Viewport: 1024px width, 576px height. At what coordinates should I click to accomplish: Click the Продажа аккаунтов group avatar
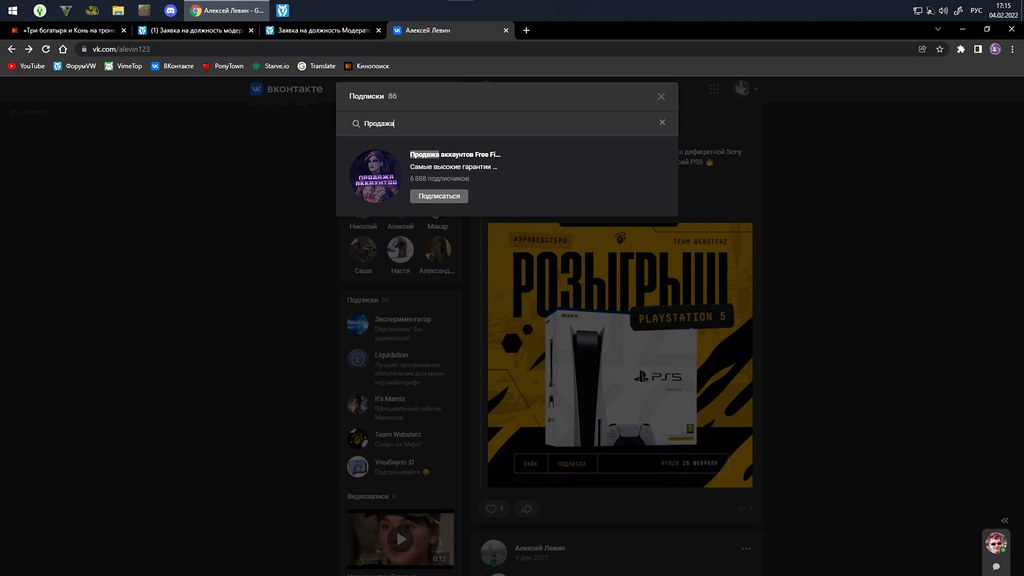point(375,176)
